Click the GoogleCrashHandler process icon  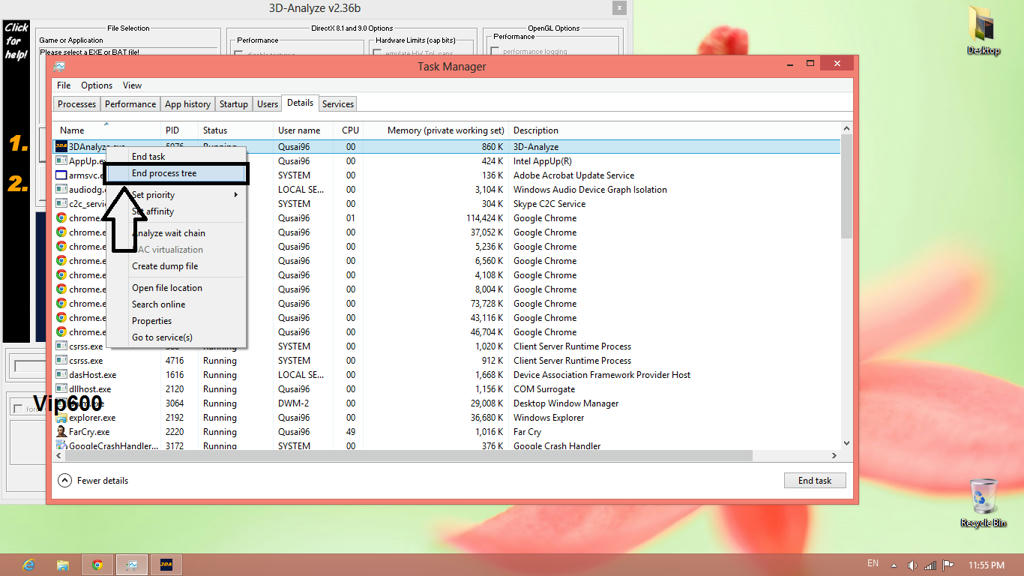pyautogui.click(x=61, y=445)
